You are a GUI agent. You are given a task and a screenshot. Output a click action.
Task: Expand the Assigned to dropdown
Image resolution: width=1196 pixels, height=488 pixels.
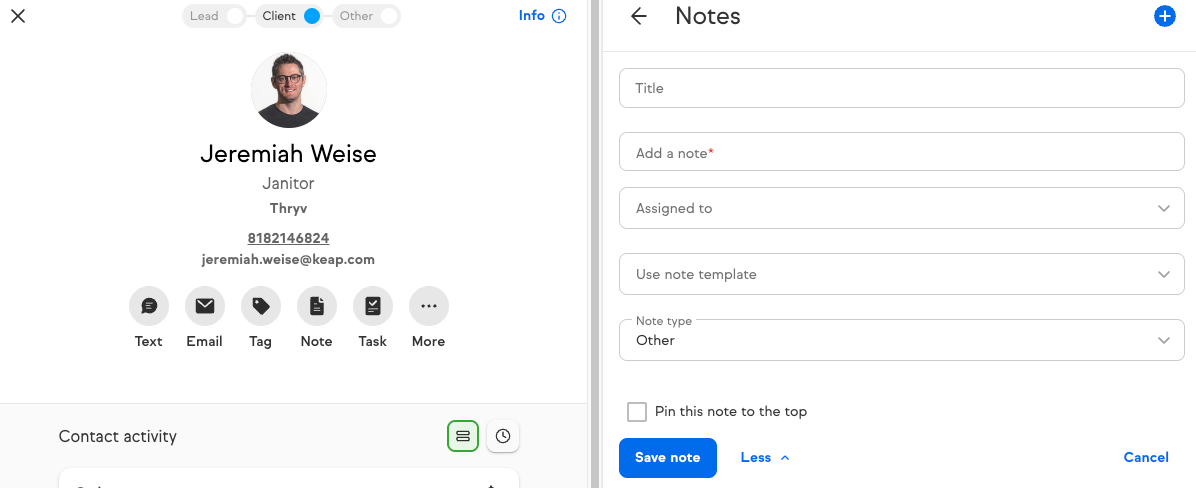click(x=902, y=208)
